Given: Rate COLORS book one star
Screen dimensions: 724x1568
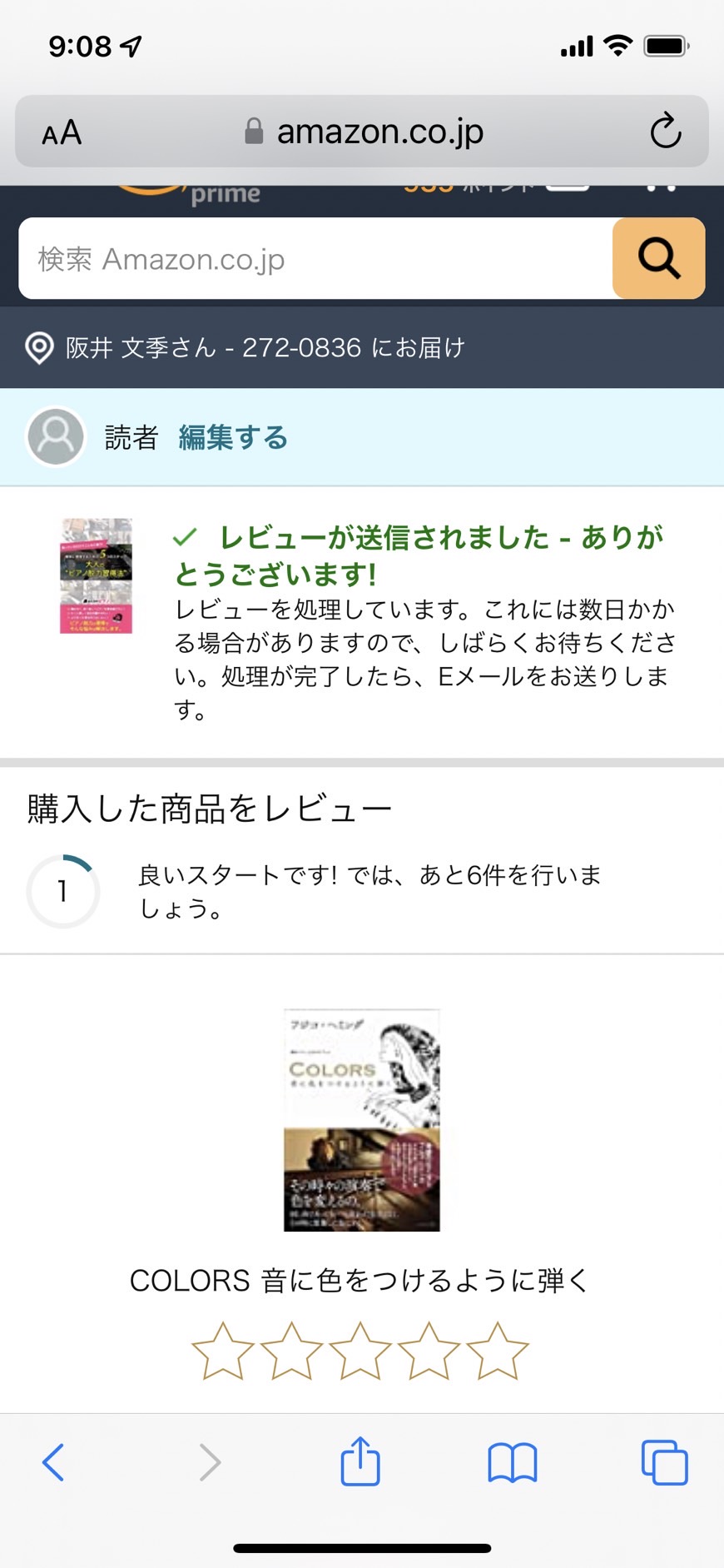Looking at the screenshot, I should (x=222, y=1351).
